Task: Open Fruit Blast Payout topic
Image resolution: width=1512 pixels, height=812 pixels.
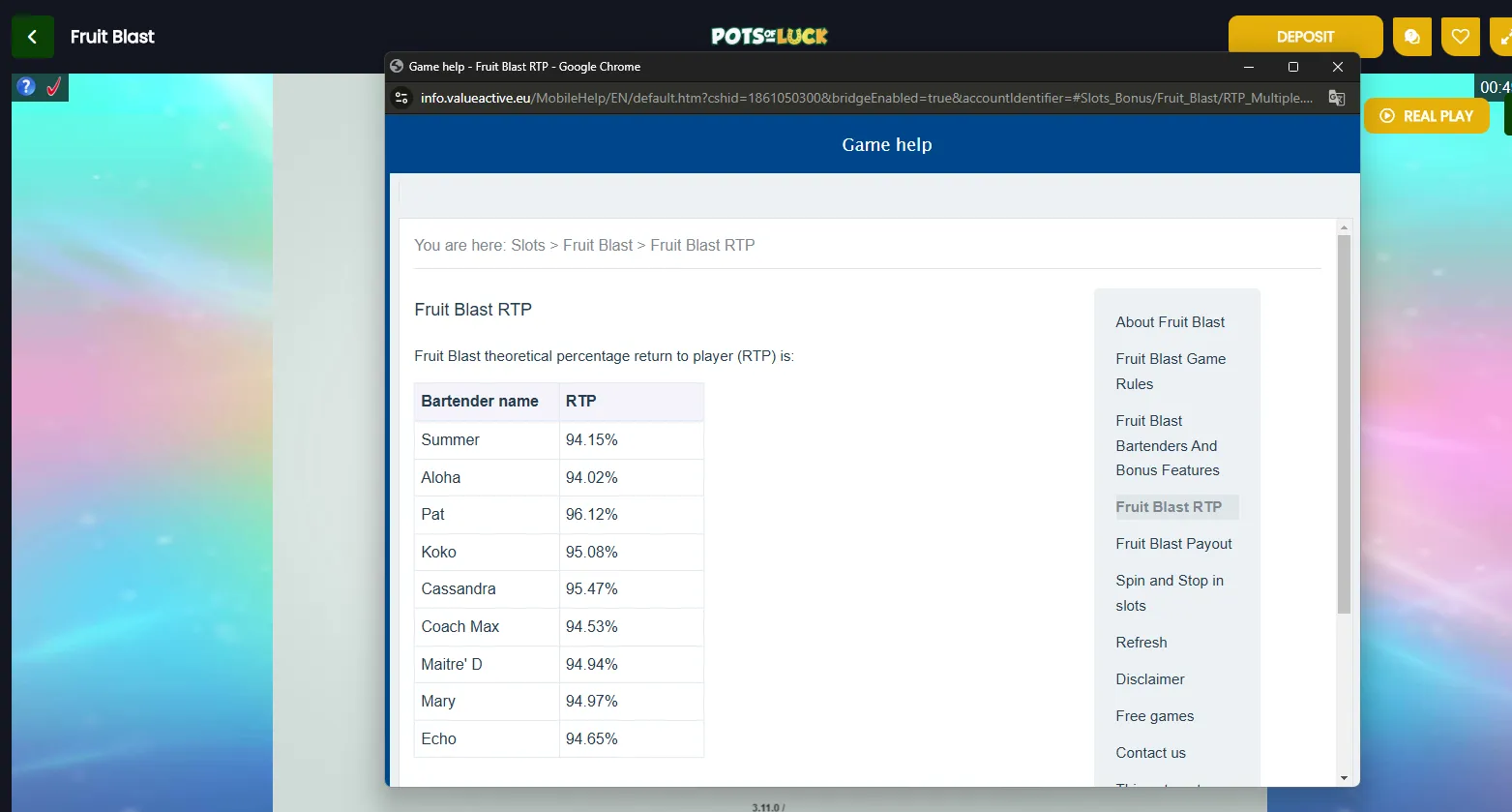Action: click(x=1173, y=544)
